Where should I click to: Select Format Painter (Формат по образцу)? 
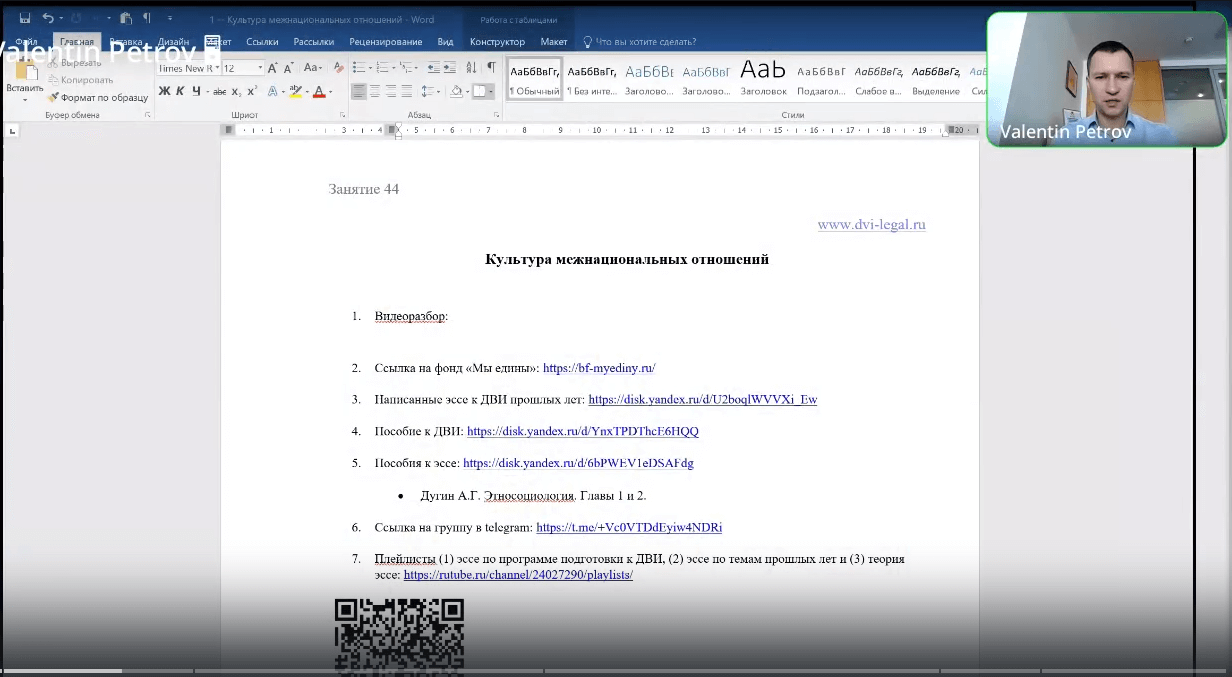[98, 97]
